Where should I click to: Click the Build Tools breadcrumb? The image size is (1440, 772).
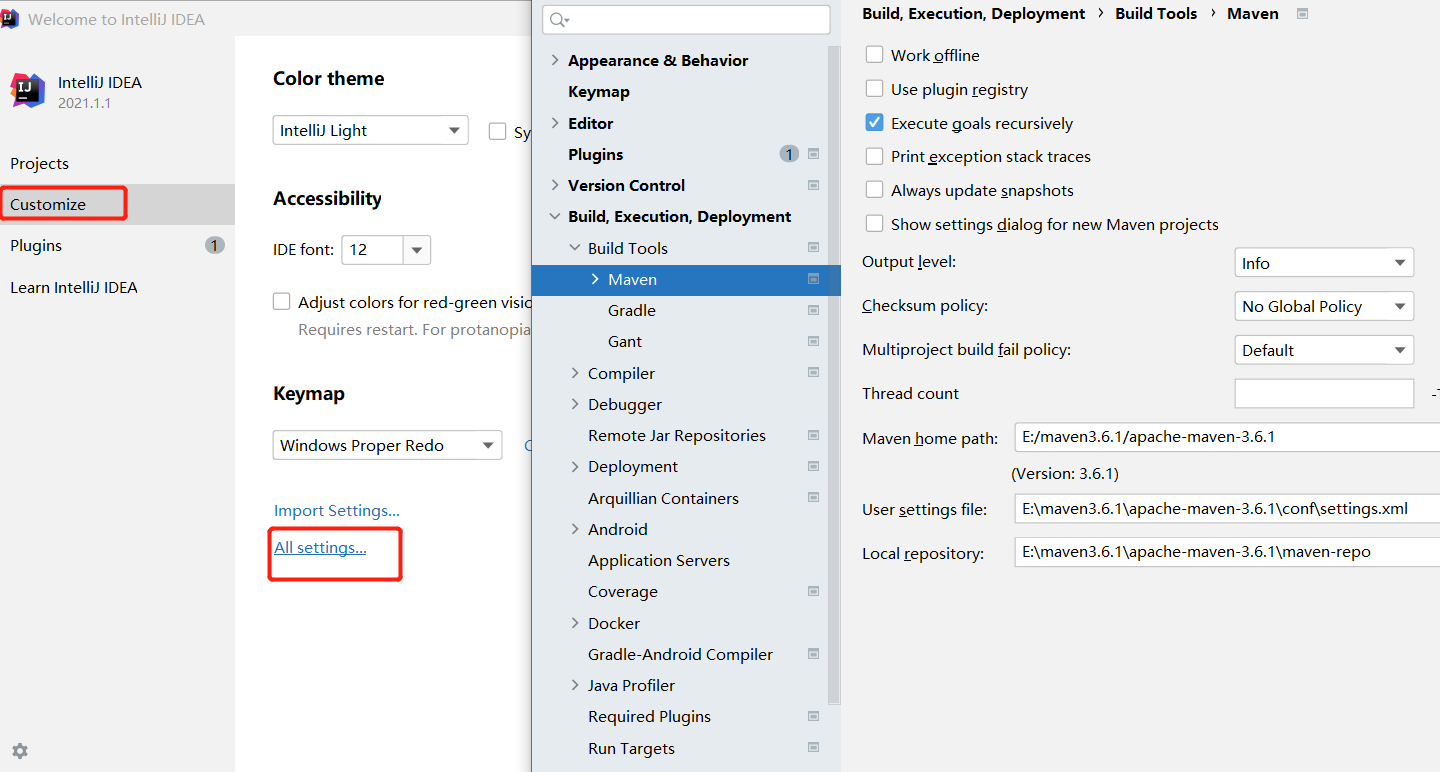tap(1156, 13)
